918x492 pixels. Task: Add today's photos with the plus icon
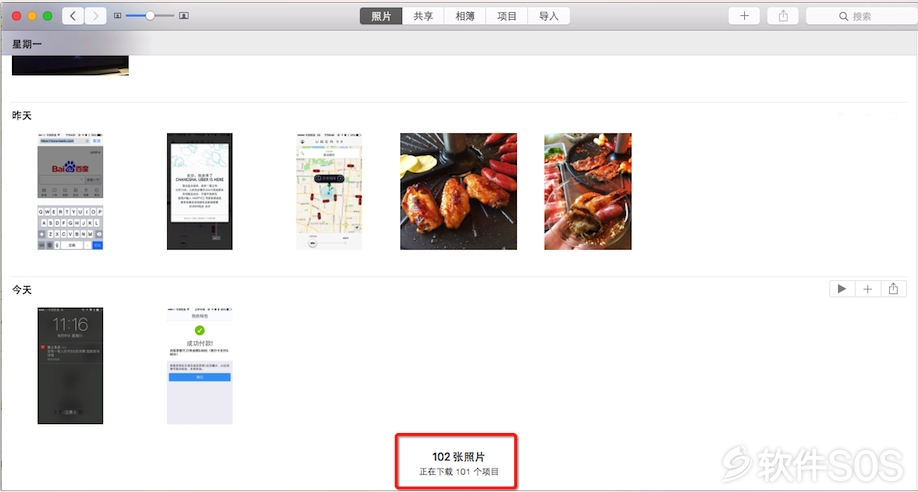[x=868, y=289]
